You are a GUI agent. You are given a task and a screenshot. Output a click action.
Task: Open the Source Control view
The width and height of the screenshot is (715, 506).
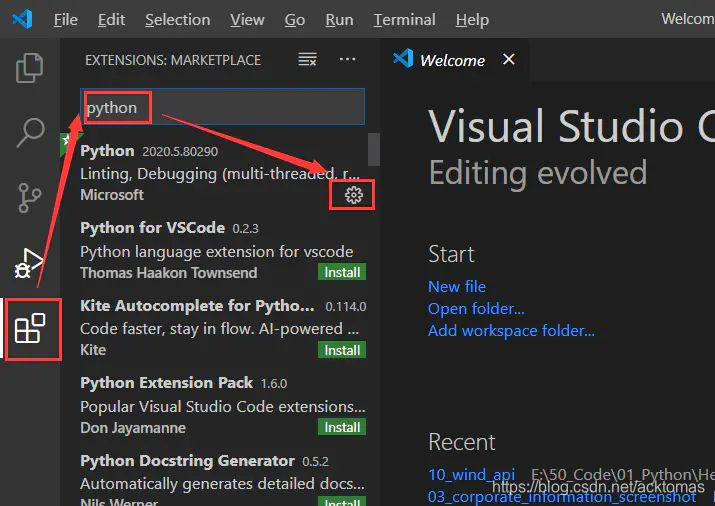[x=30, y=198]
